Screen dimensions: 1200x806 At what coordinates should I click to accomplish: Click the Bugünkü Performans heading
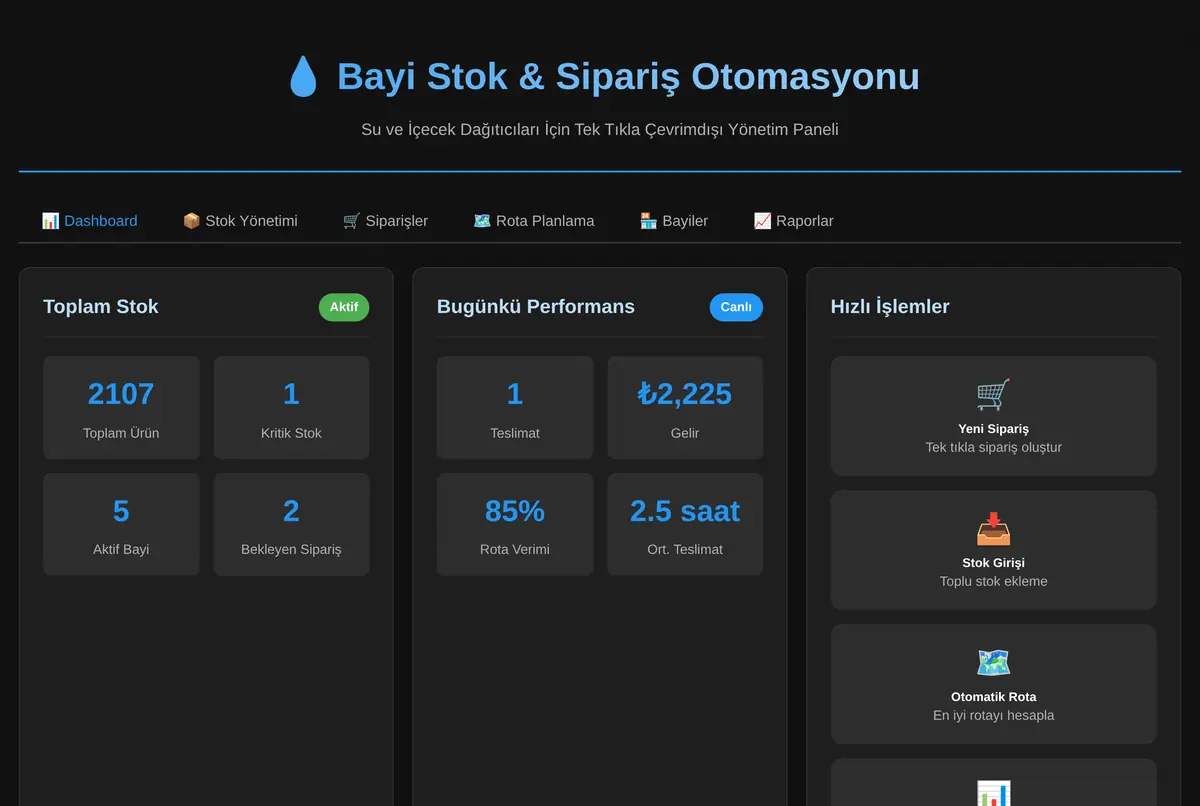536,307
